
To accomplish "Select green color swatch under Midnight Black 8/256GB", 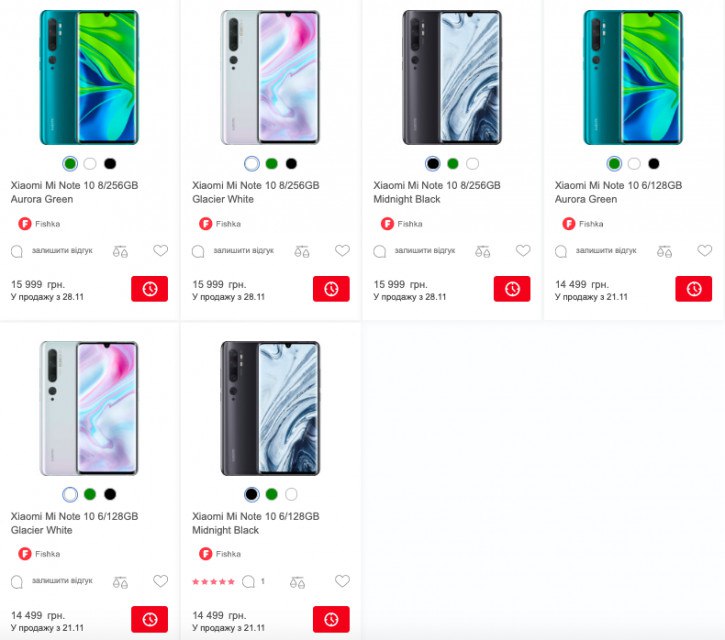I will point(453,164).
